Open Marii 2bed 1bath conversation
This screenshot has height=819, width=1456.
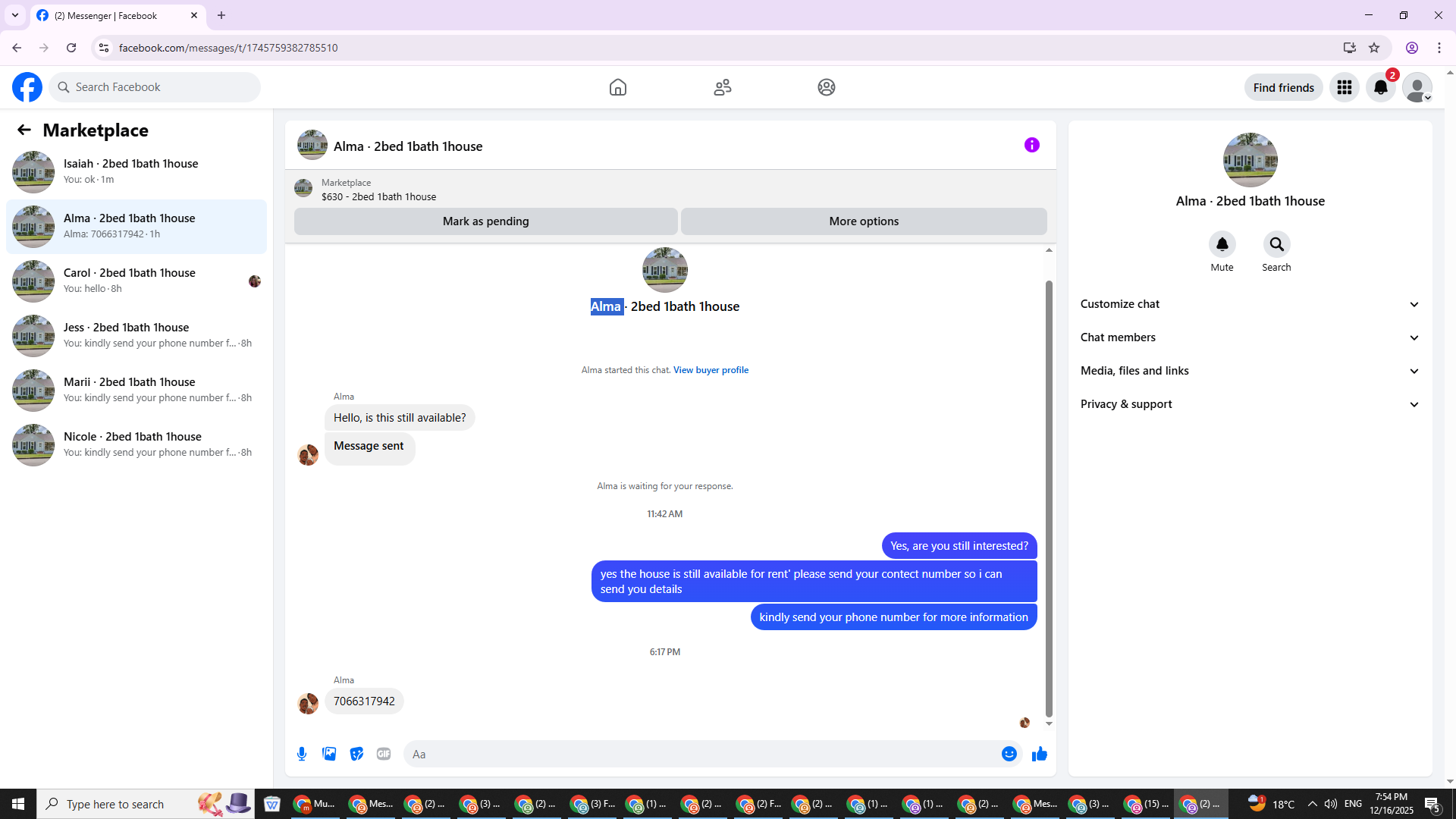[136, 391]
